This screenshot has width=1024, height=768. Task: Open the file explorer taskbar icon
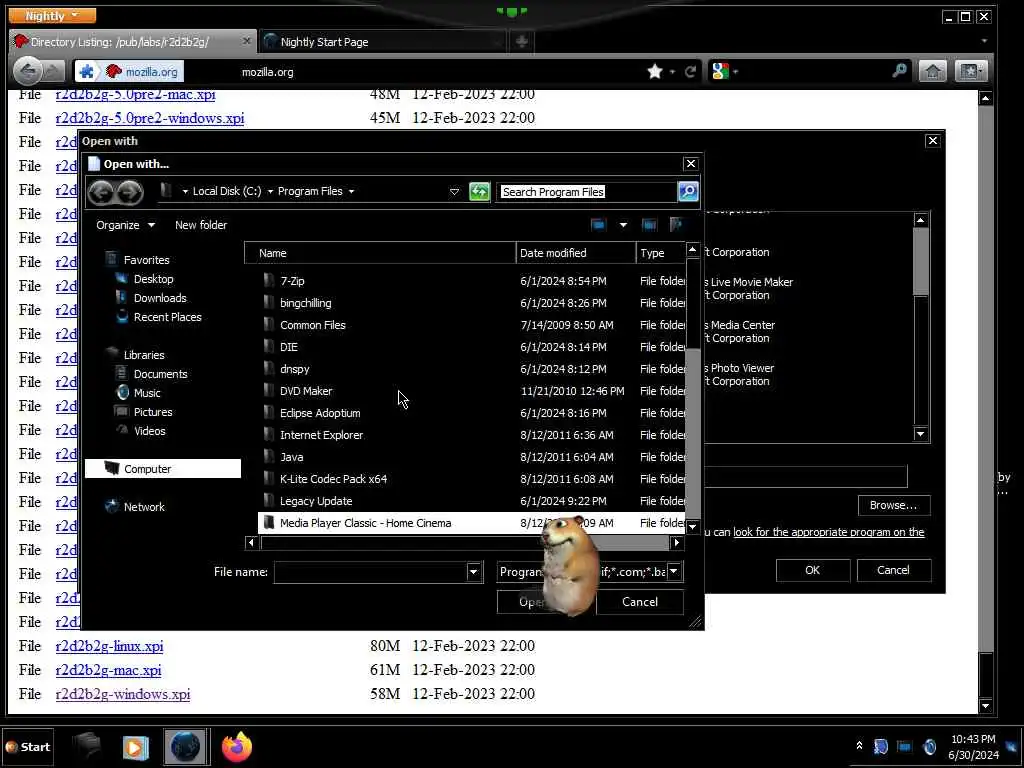point(86,746)
